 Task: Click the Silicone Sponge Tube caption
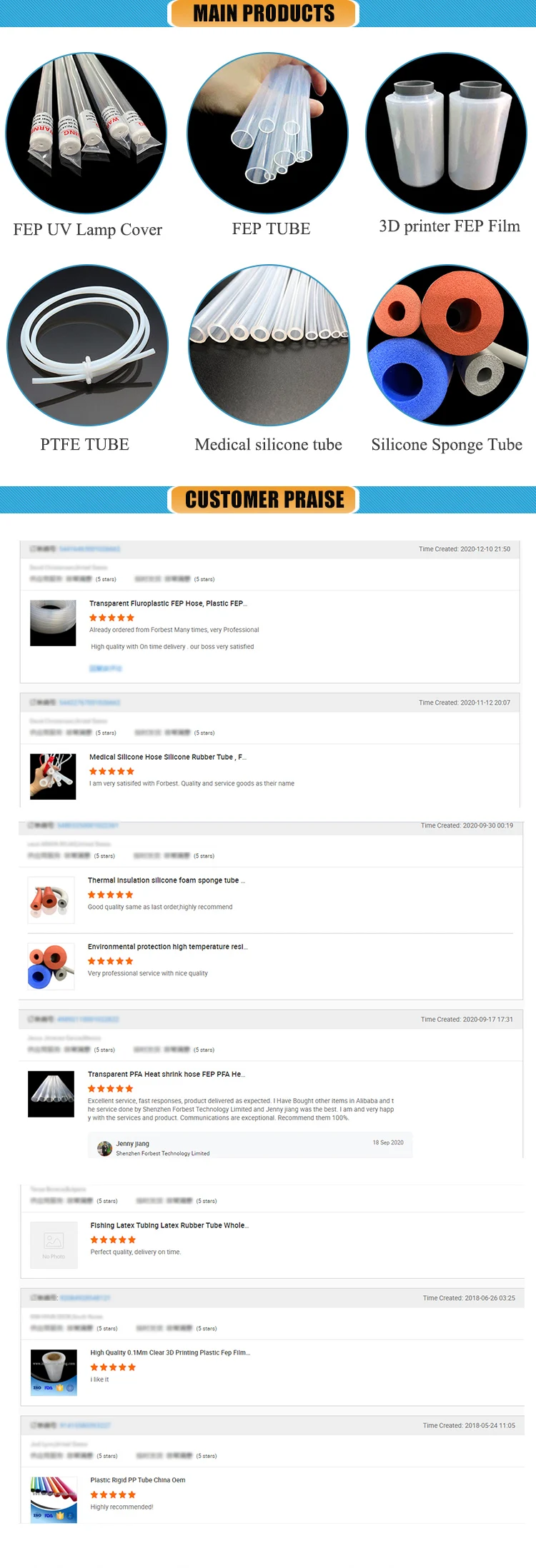tap(447, 445)
